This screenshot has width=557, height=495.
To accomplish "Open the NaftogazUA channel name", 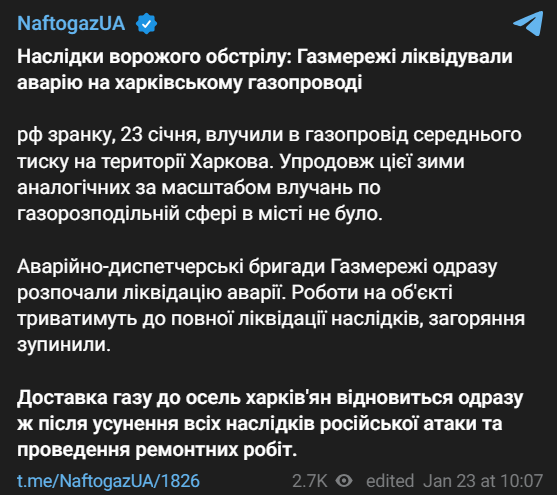I will 71,24.
